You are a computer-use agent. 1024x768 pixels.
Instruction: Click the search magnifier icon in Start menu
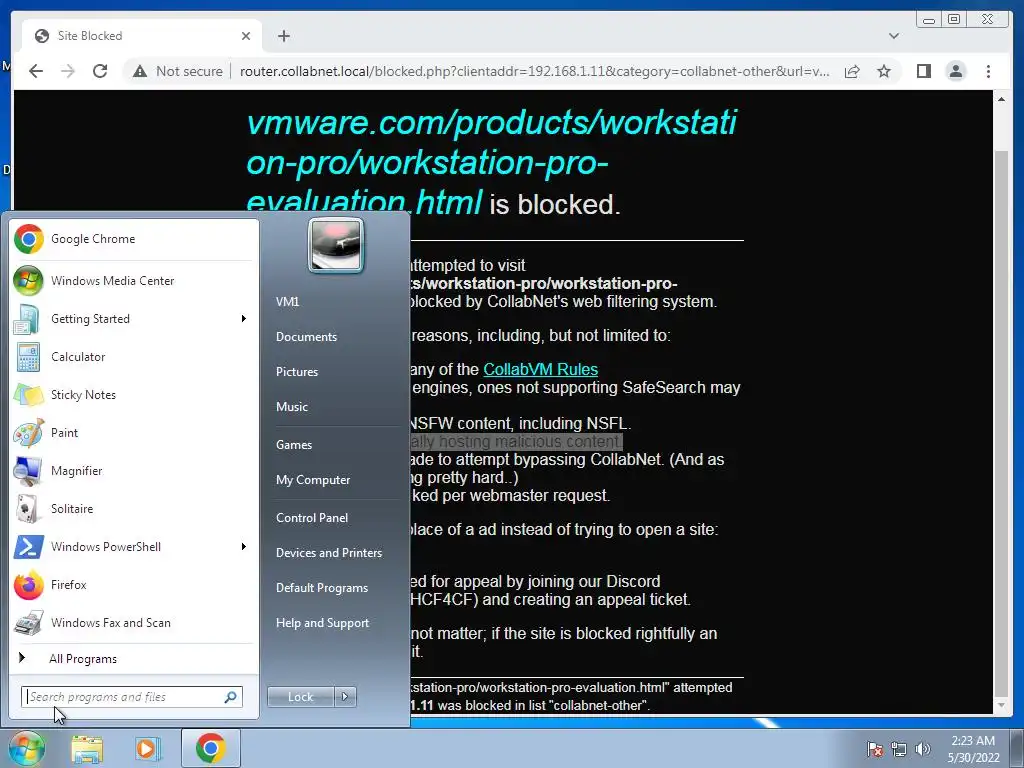pyautogui.click(x=231, y=697)
